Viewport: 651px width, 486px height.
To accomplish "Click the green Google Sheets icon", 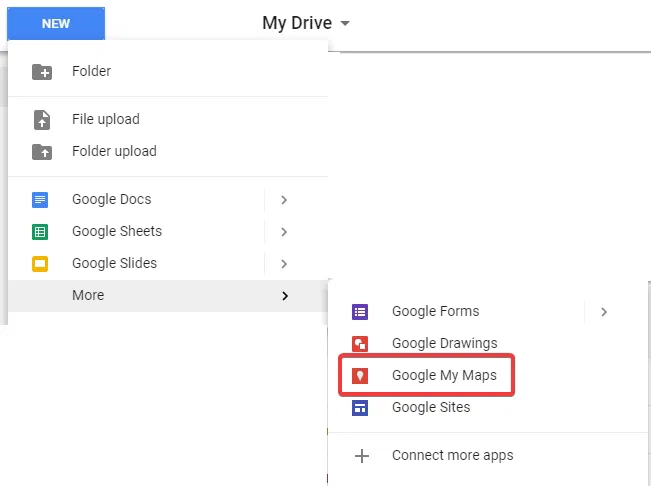I will [41, 232].
